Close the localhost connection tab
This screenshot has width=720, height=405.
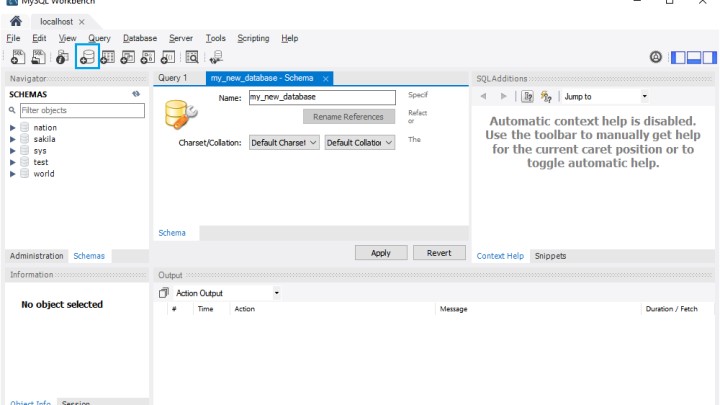81,22
